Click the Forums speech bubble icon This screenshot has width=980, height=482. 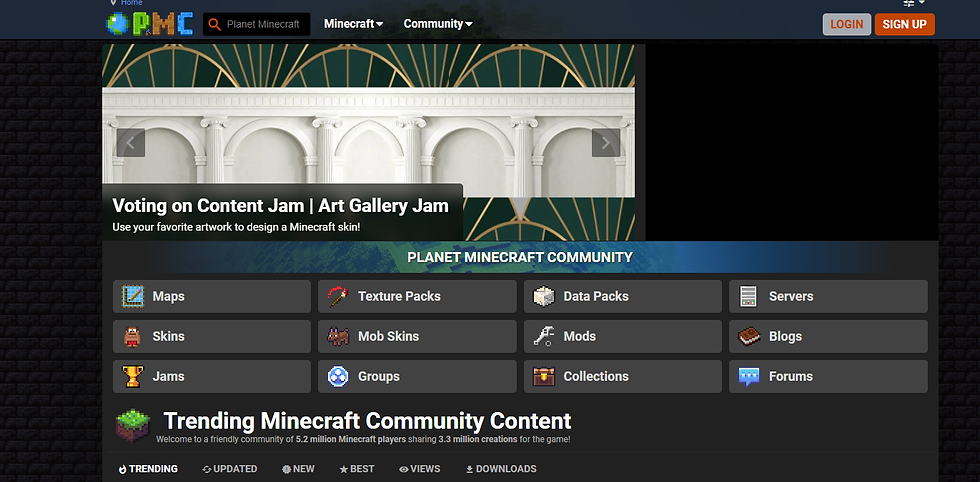(749, 376)
